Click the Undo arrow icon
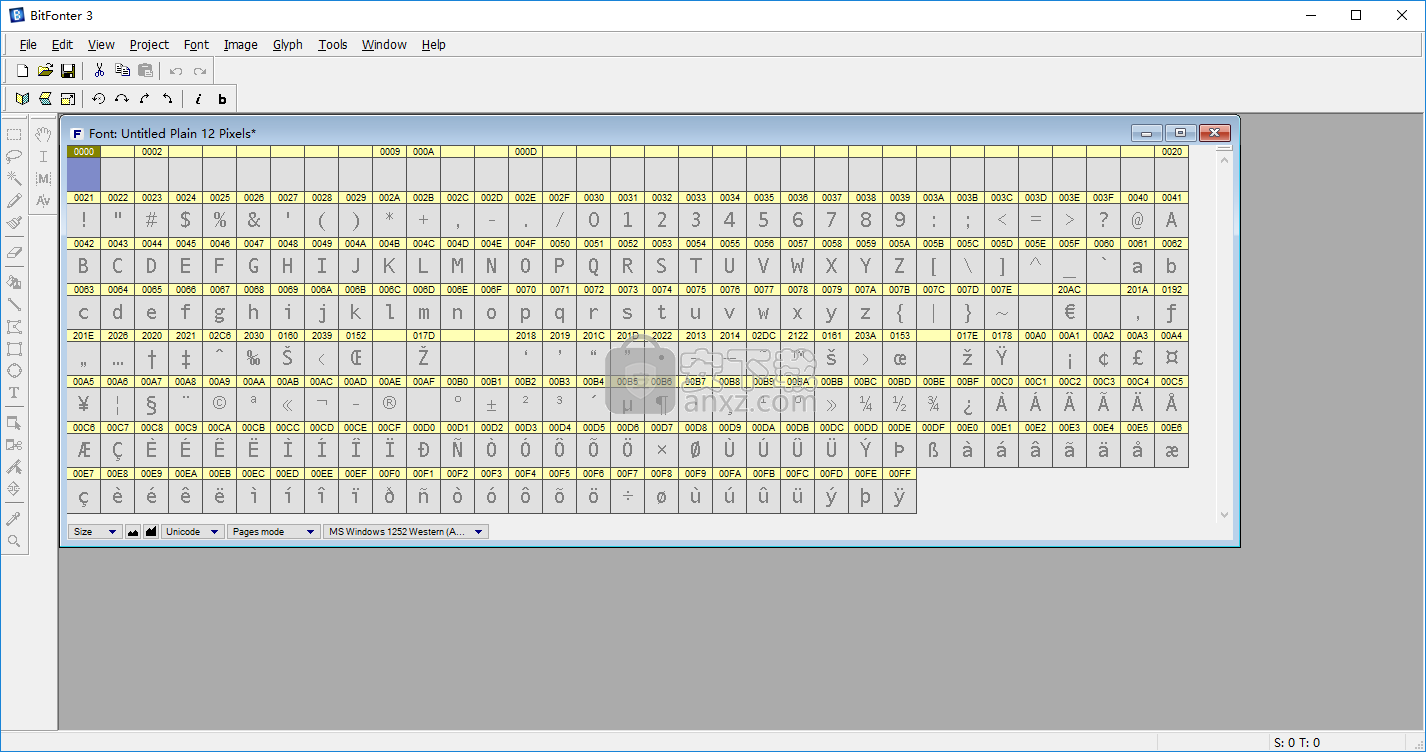This screenshot has height=752, width=1426. [x=176, y=71]
